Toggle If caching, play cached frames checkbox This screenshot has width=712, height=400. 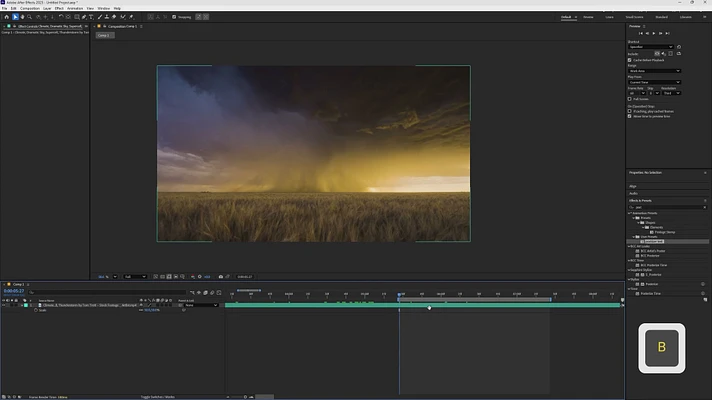(x=630, y=111)
